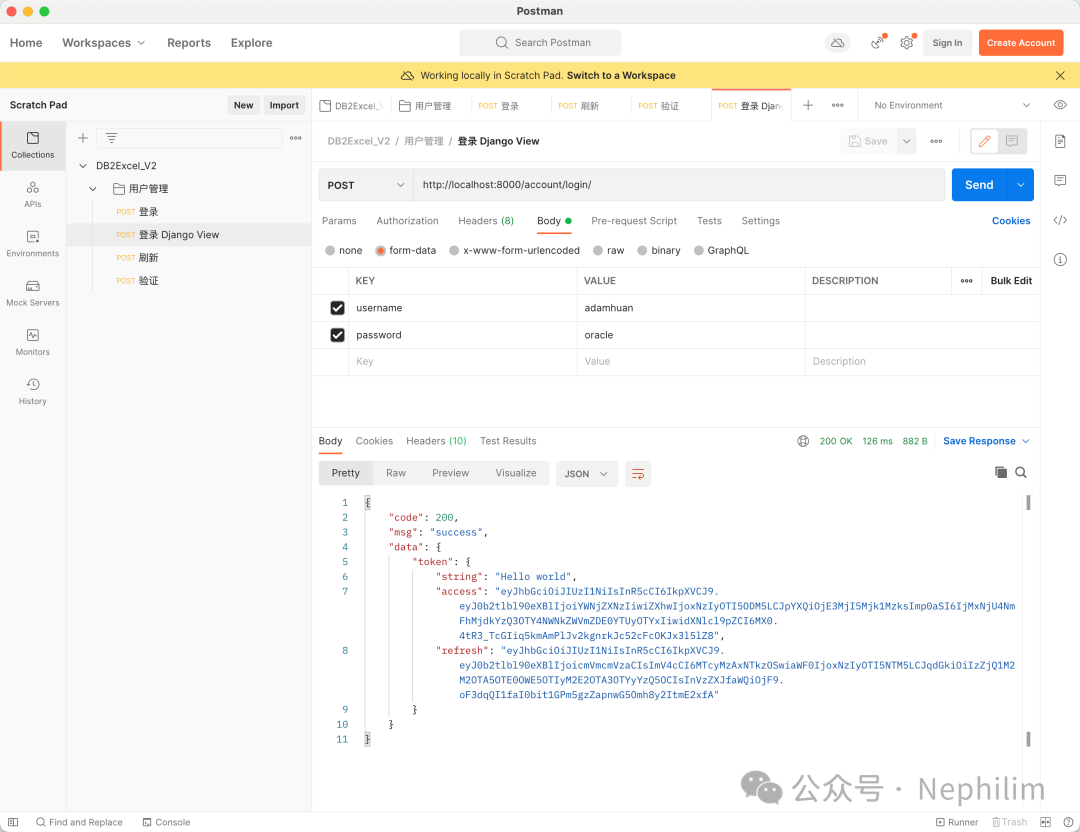Click the network globe icon near status
The height and width of the screenshot is (832, 1080).
pos(803,441)
